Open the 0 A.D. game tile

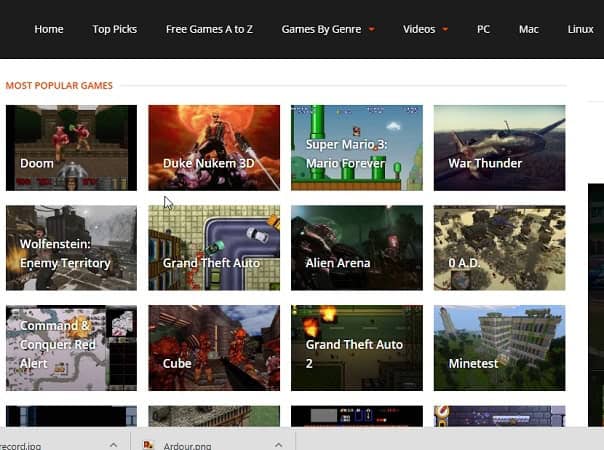[x=500, y=248]
